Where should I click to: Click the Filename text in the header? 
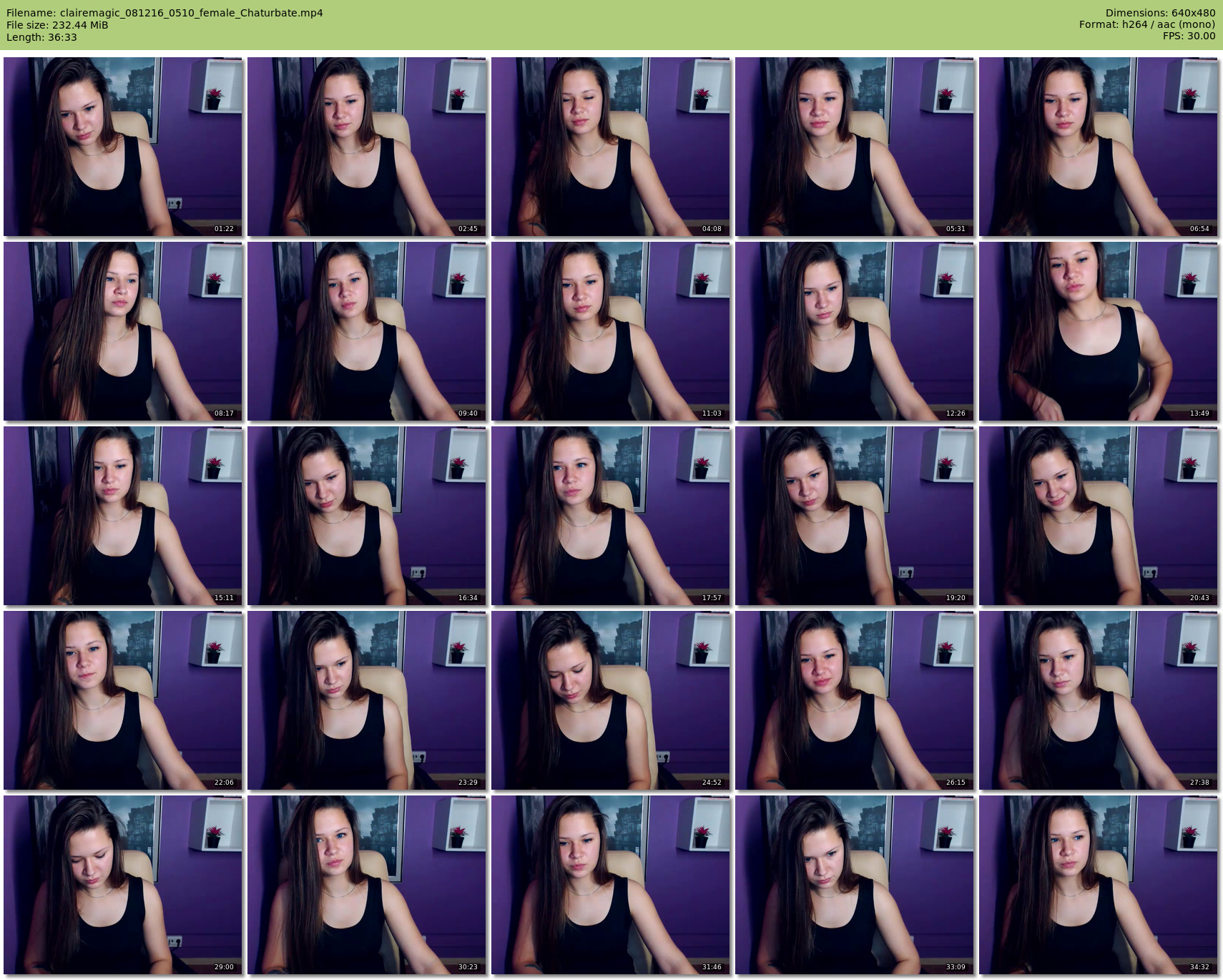164,13
